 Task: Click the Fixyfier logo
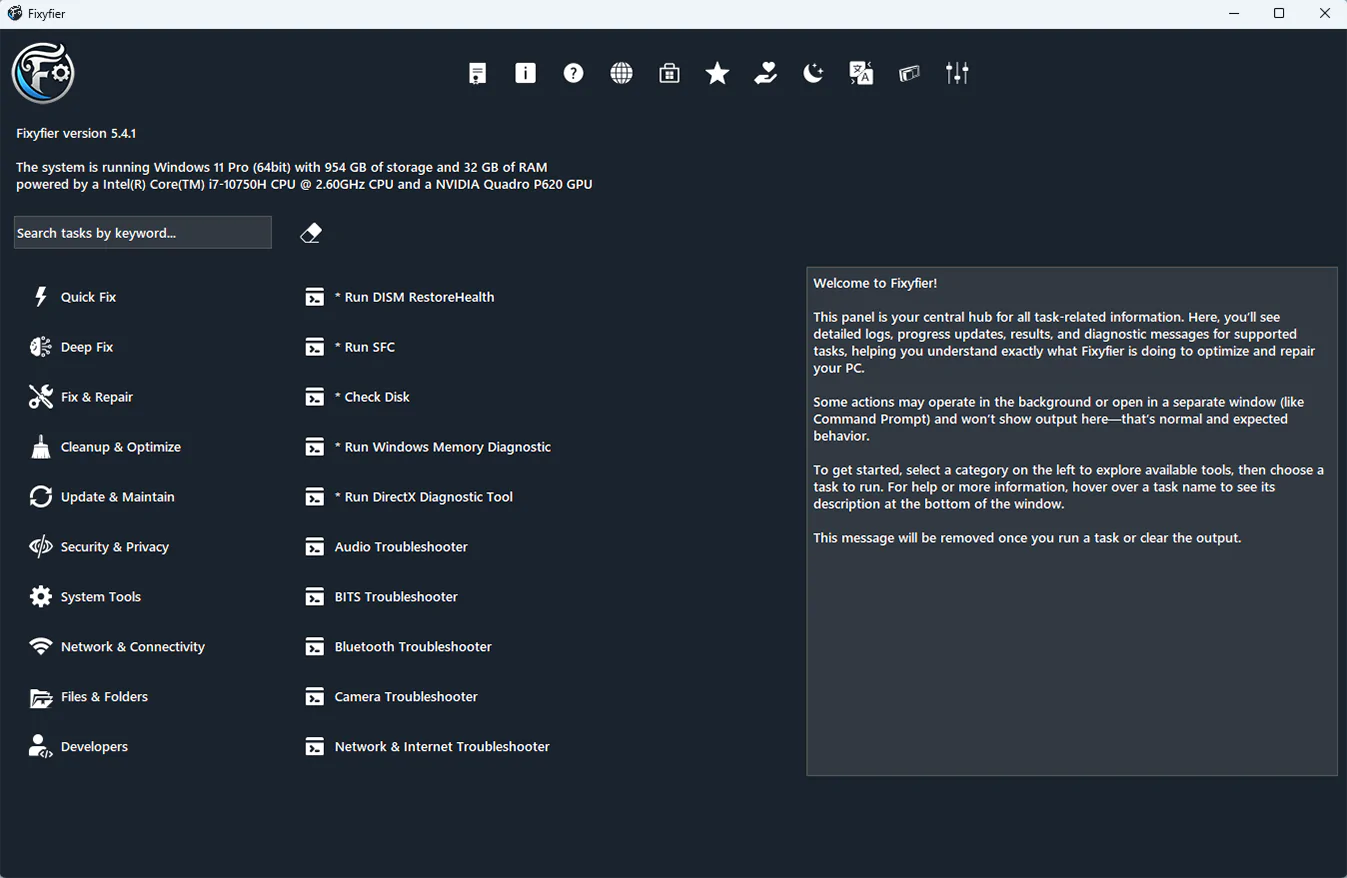tap(43, 72)
